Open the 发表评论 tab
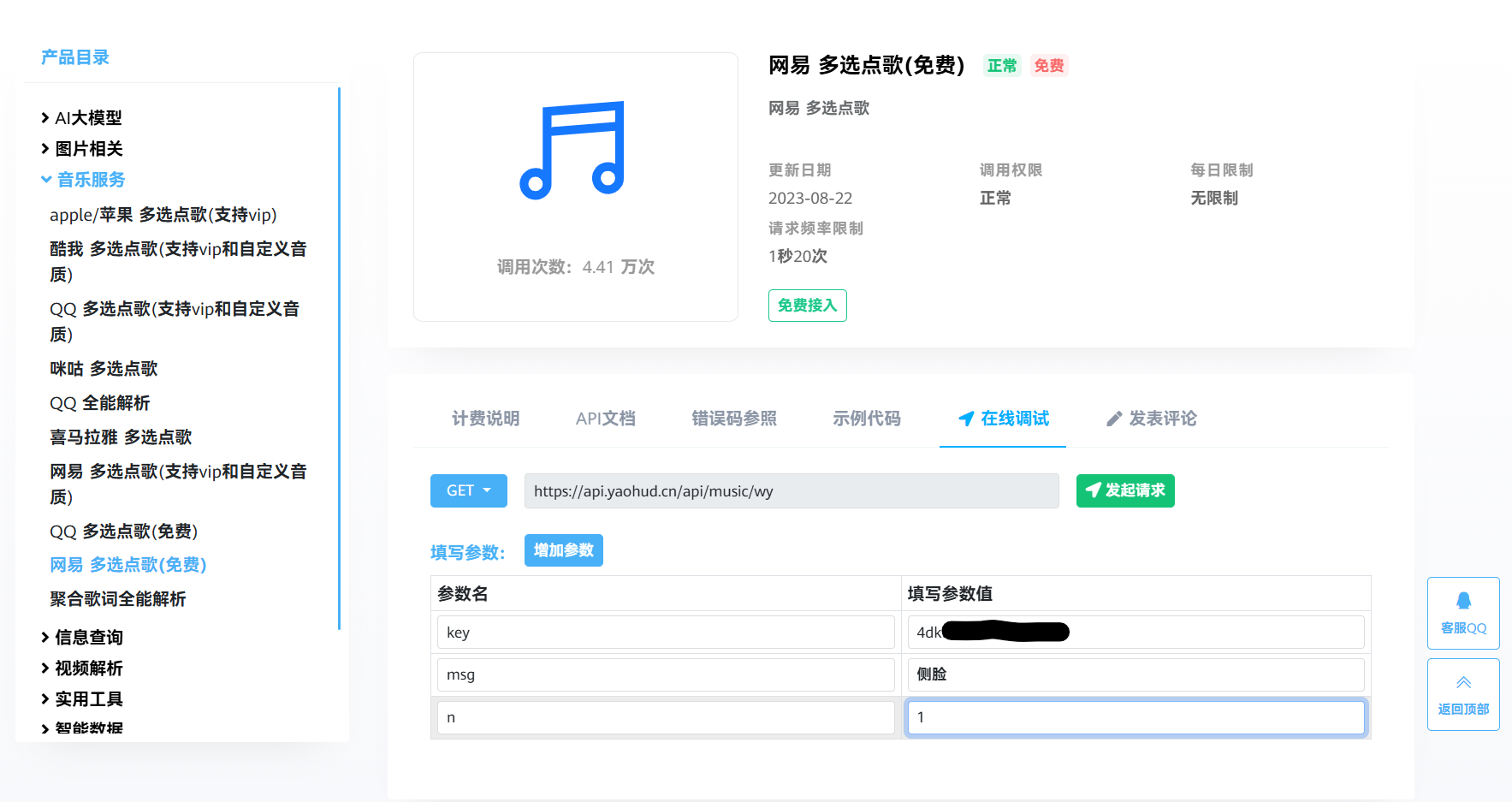1512x802 pixels. (x=1152, y=419)
